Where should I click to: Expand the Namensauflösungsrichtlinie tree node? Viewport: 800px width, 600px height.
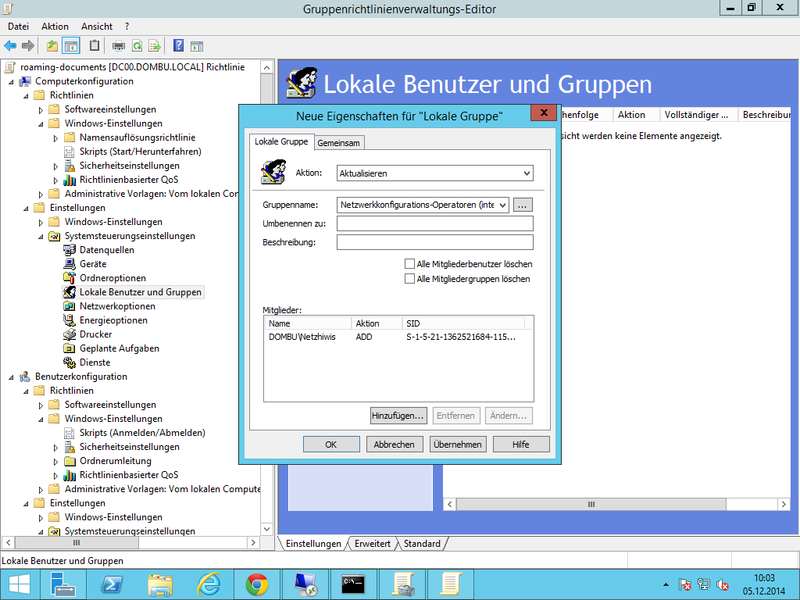point(56,138)
